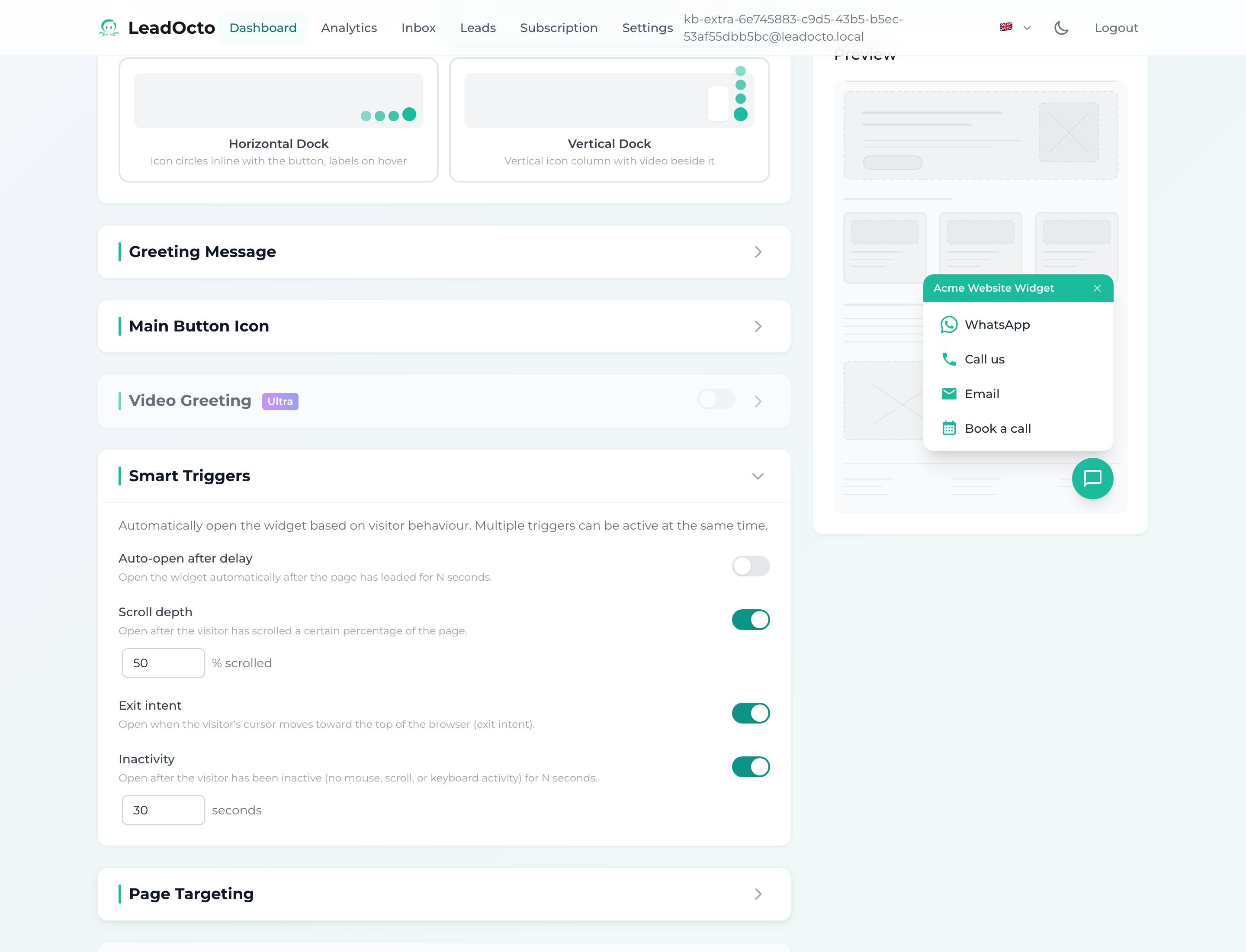Click the Logout button
This screenshot has height=952, width=1246.
(1116, 27)
